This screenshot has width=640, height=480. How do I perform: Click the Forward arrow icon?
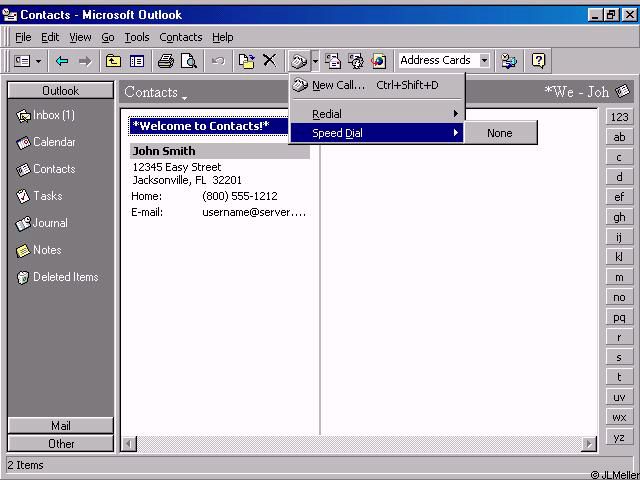[x=85, y=61]
